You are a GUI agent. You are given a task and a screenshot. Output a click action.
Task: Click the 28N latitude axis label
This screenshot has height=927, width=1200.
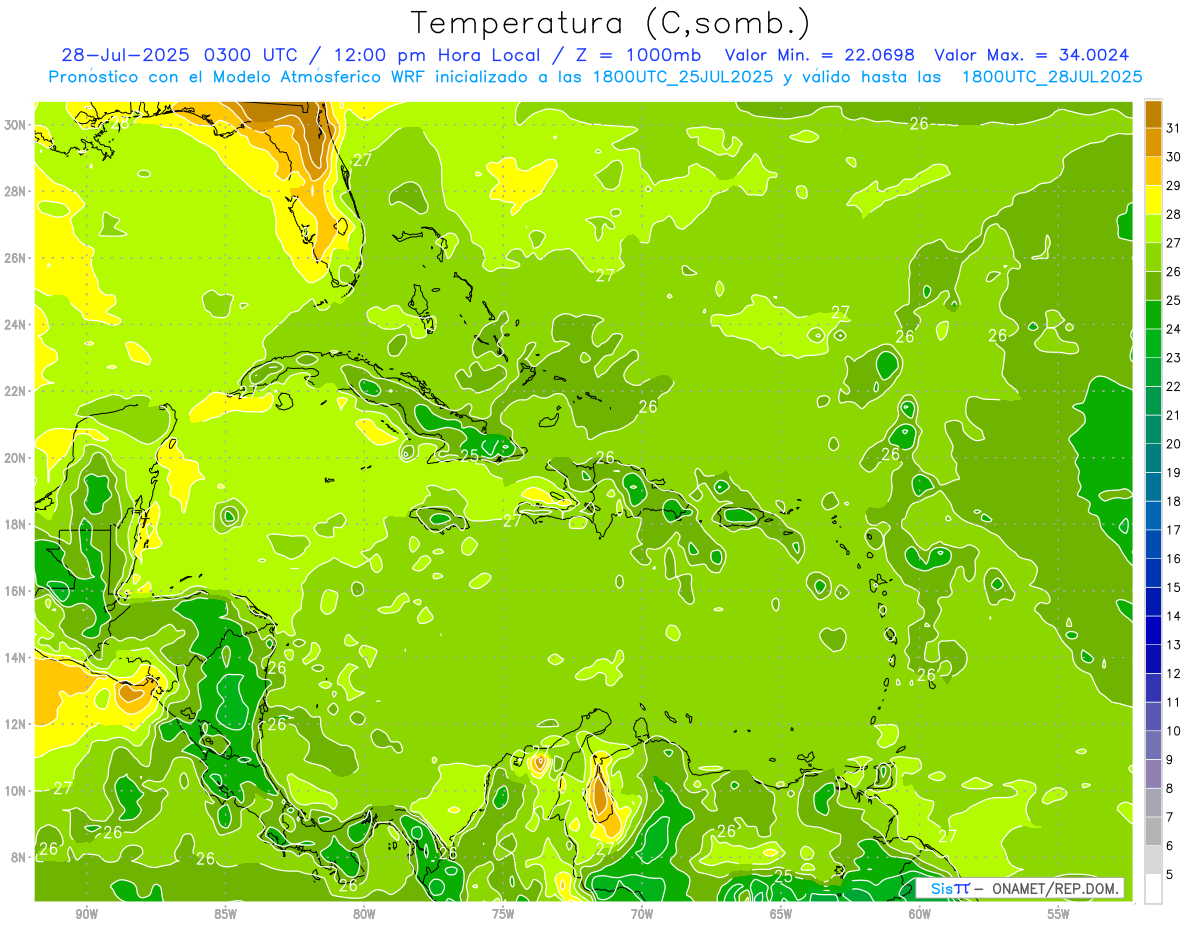pos(17,191)
